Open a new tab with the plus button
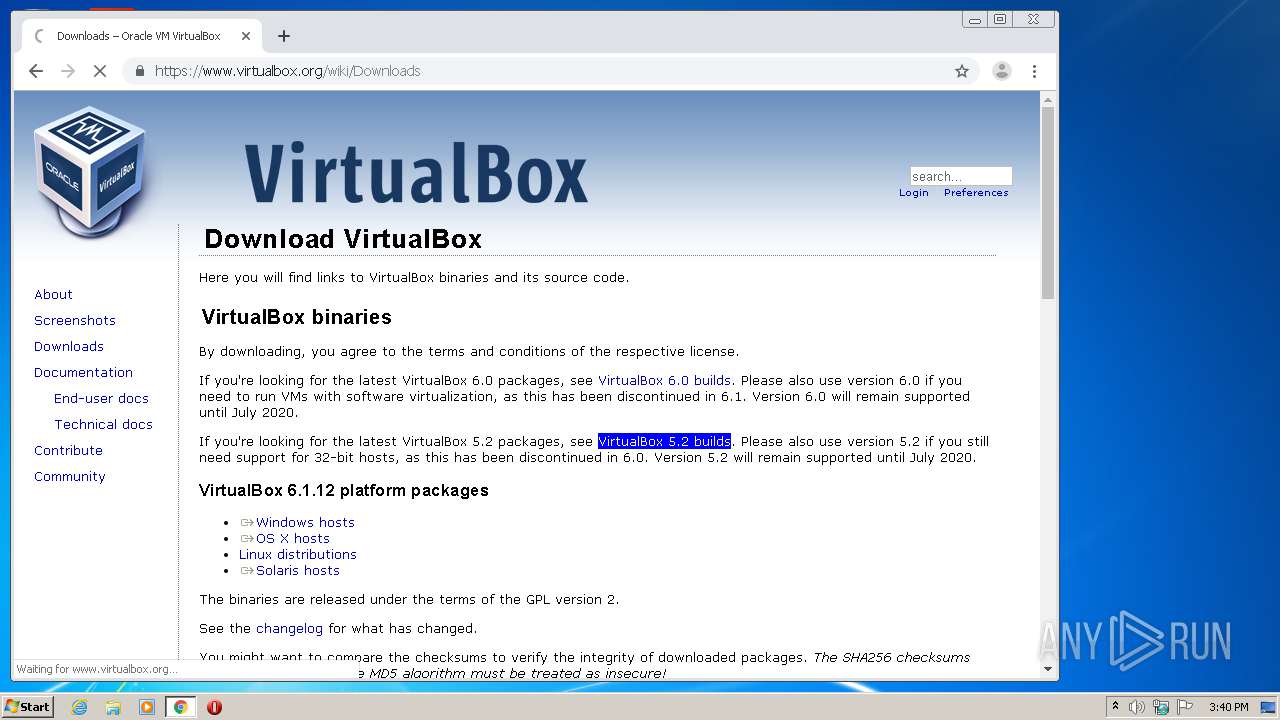The width and height of the screenshot is (1280, 720). pos(284,36)
